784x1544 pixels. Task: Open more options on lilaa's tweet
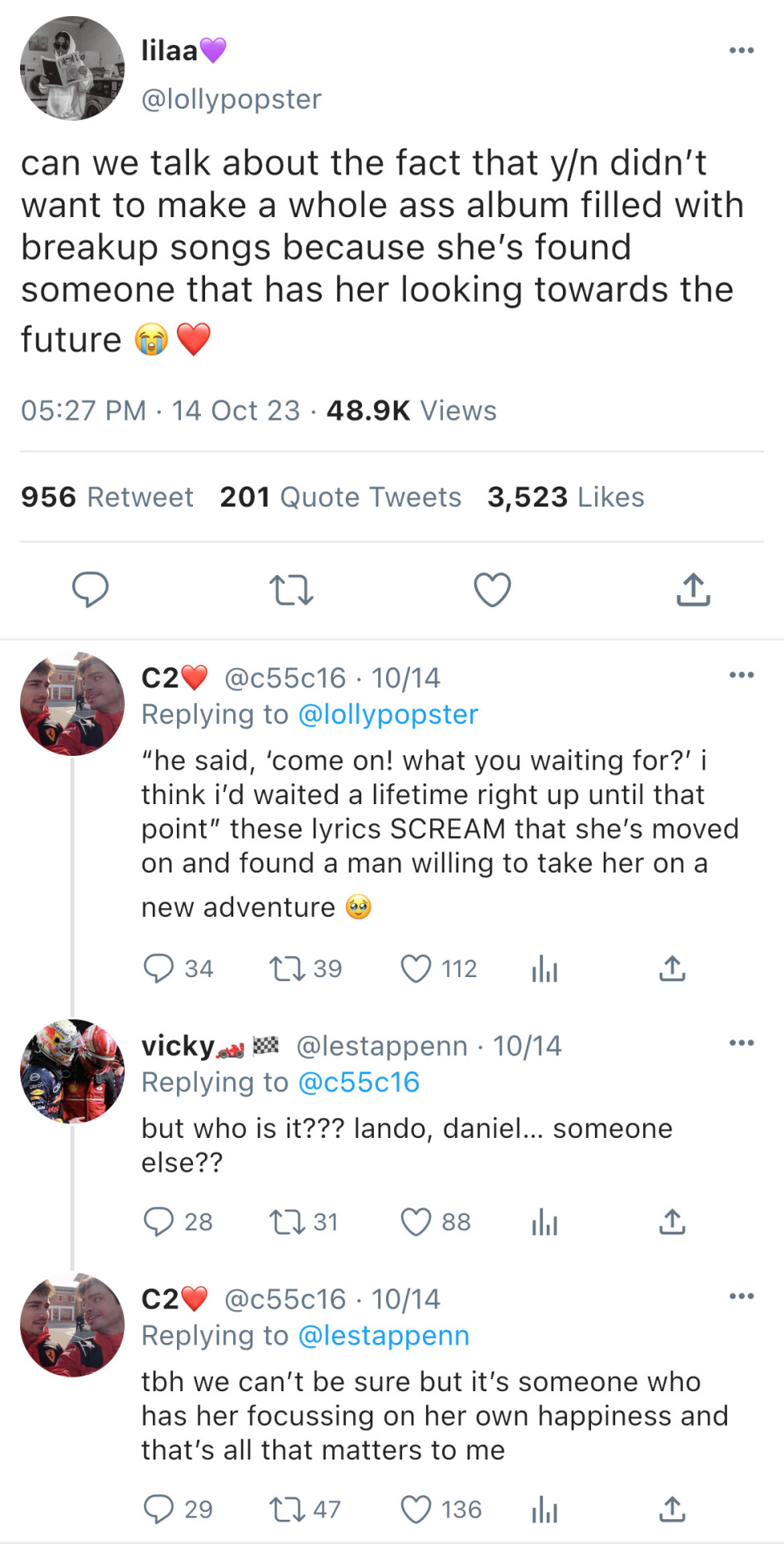741,51
